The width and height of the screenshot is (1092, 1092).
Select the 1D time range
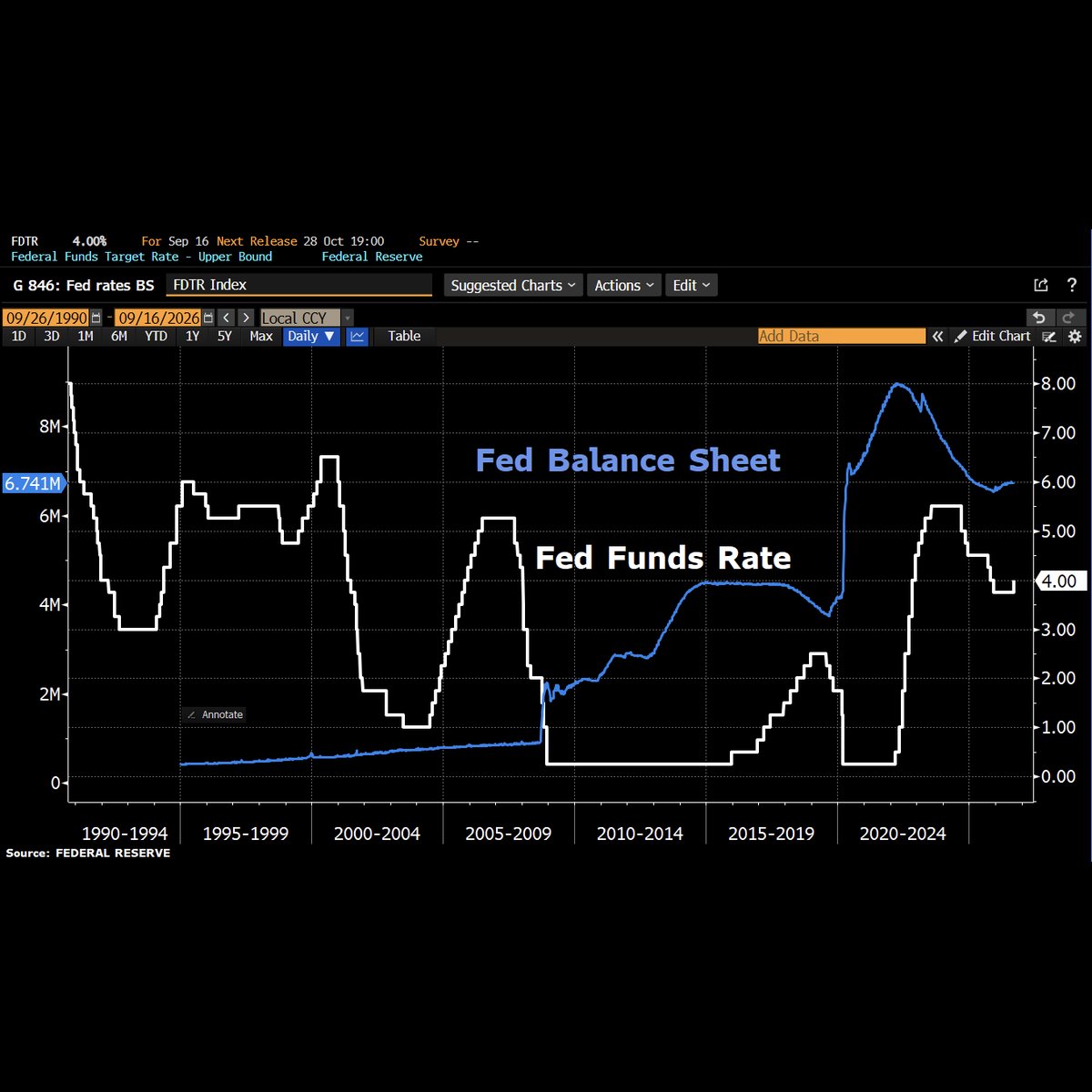click(18, 337)
